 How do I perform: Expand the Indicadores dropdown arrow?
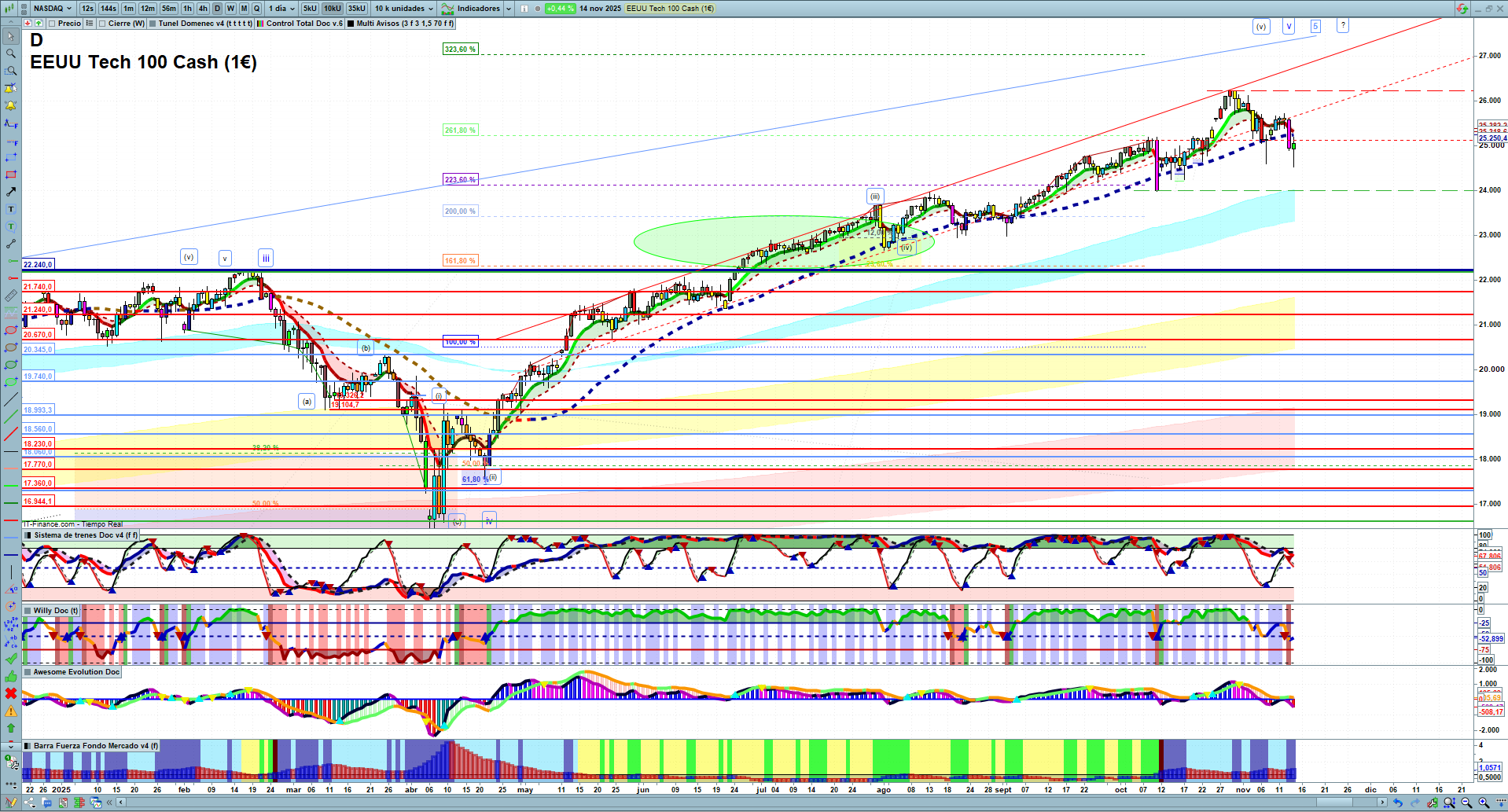(x=508, y=9)
